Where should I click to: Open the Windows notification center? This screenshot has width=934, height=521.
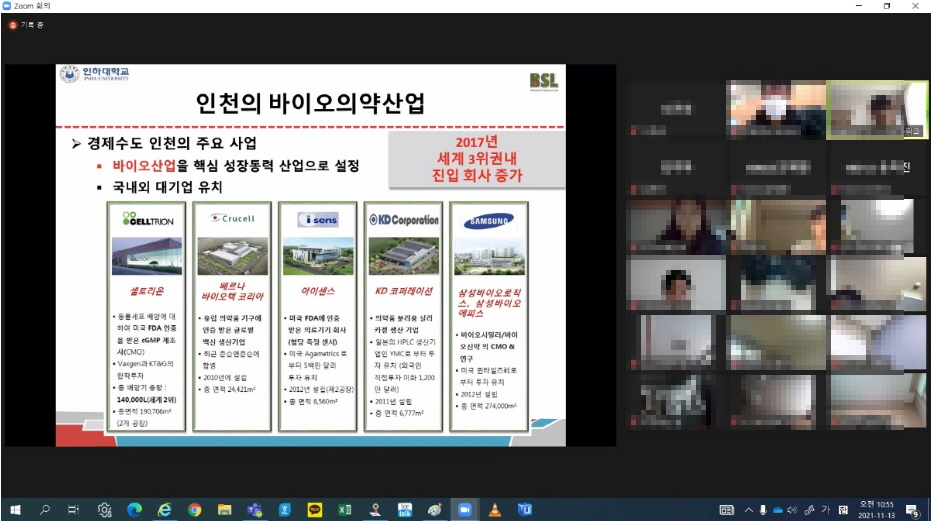coord(913,510)
